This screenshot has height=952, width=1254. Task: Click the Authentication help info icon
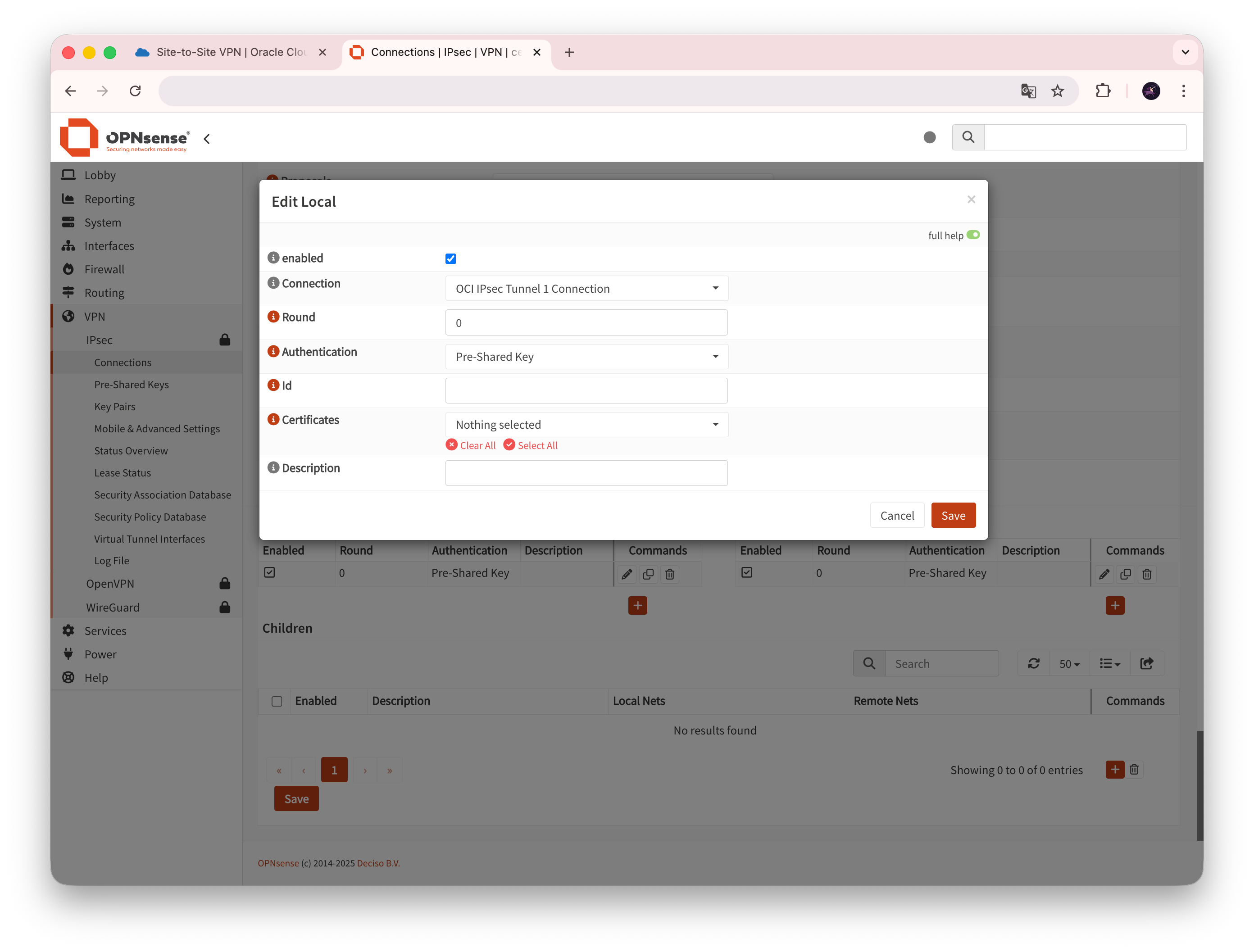pyautogui.click(x=273, y=351)
